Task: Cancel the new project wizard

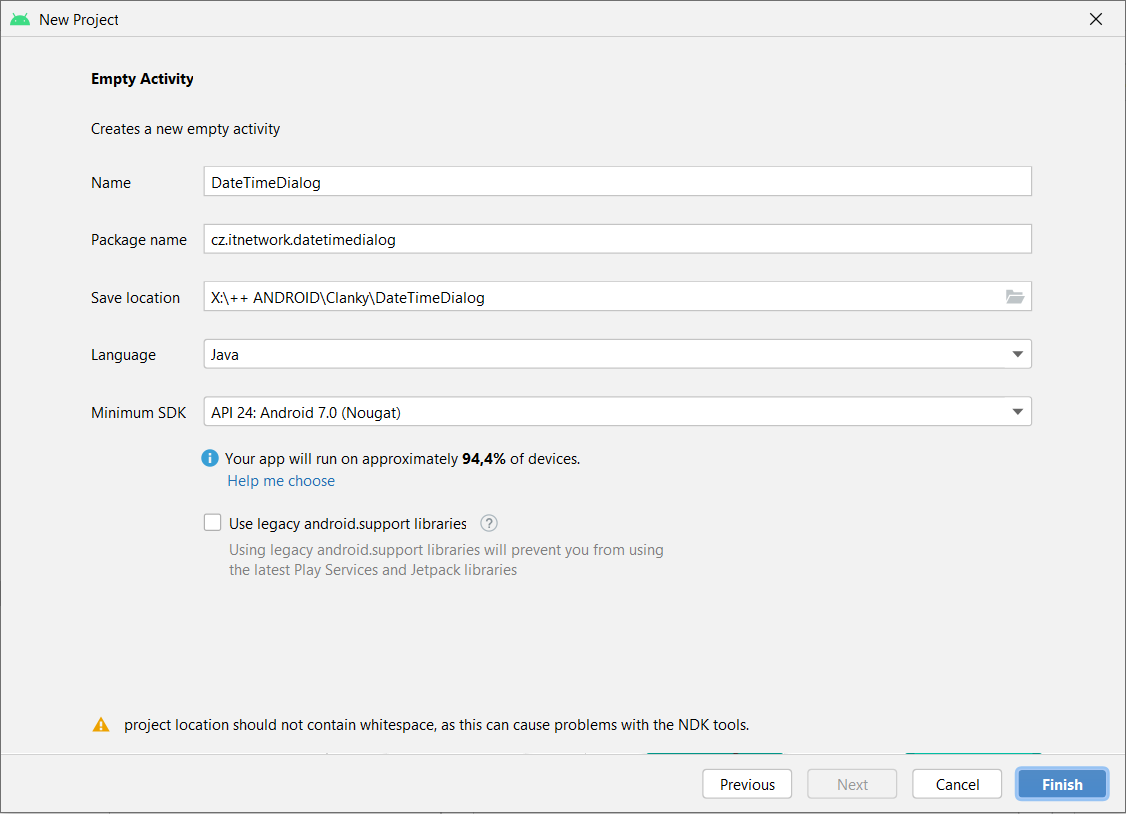Action: pyautogui.click(x=957, y=785)
